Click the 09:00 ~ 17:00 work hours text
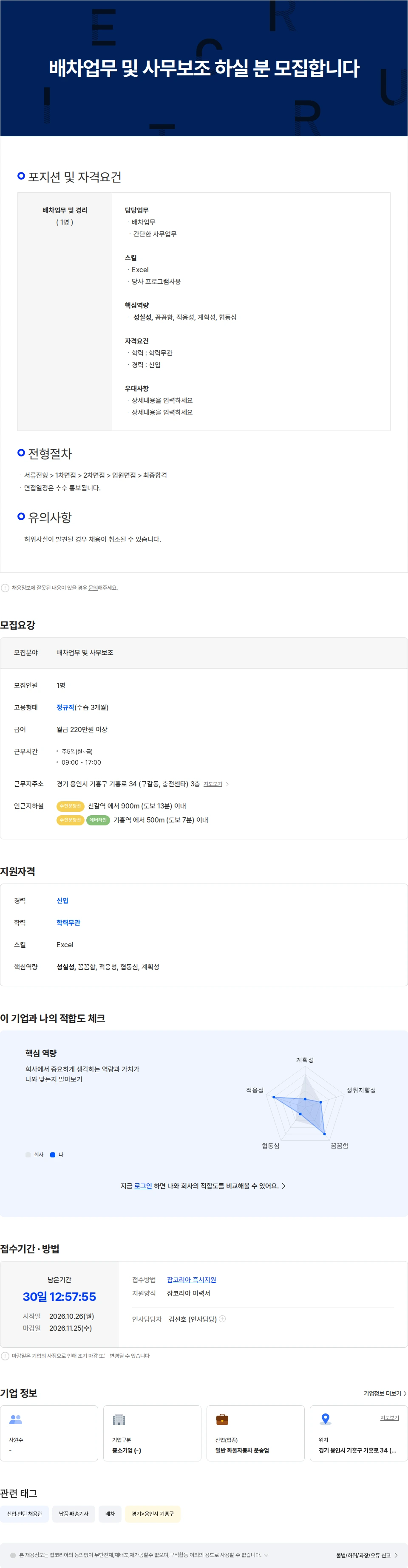Image resolution: width=408 pixels, height=1568 pixels. tap(81, 762)
